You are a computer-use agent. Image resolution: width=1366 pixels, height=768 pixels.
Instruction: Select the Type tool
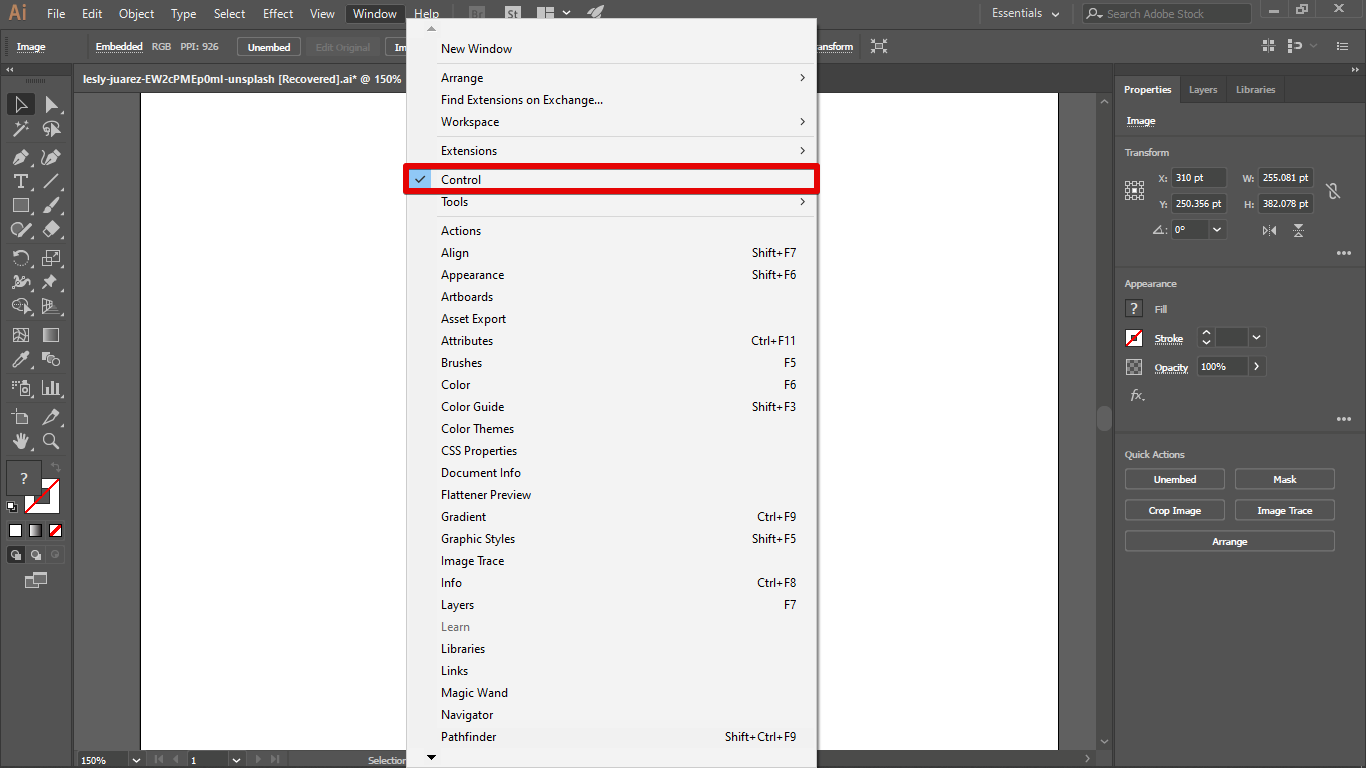(x=20, y=181)
